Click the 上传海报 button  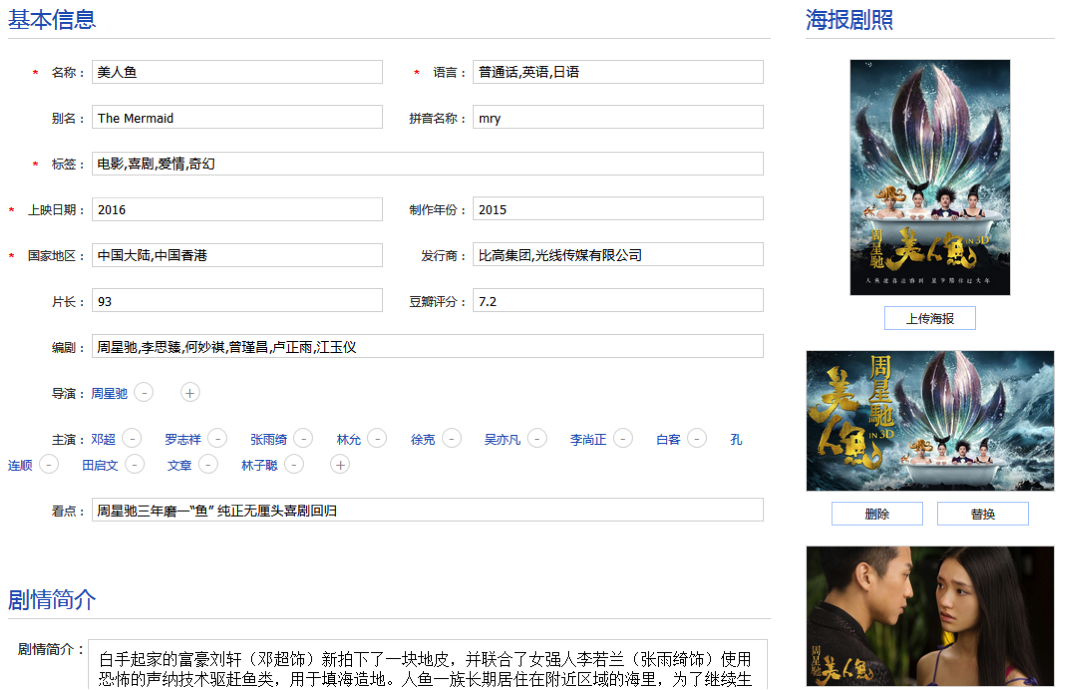pos(929,318)
